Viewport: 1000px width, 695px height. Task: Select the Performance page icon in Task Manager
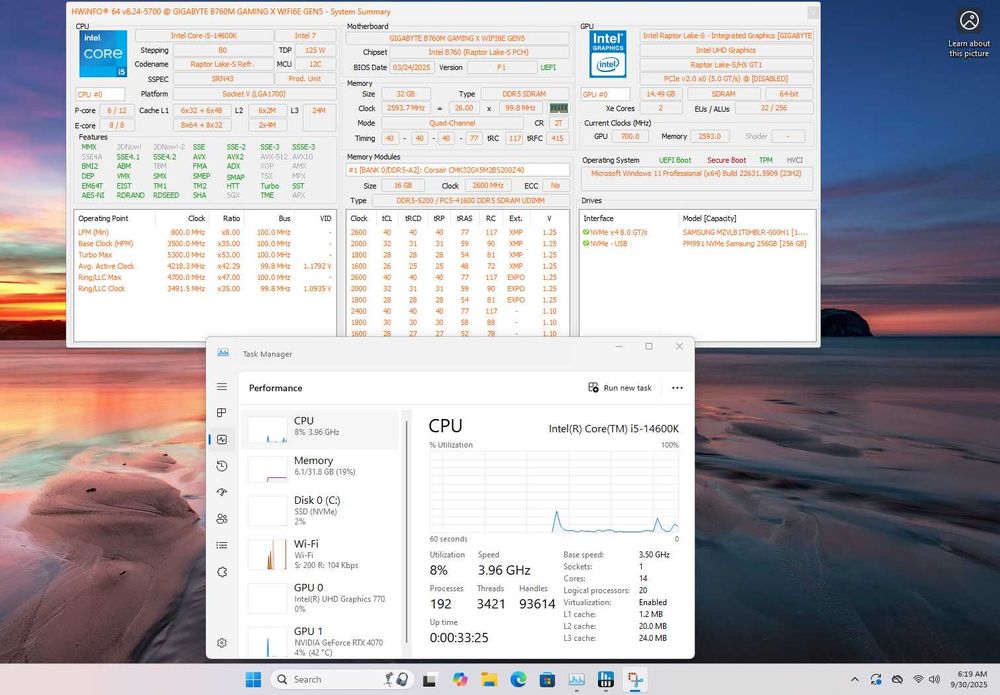coord(222,439)
